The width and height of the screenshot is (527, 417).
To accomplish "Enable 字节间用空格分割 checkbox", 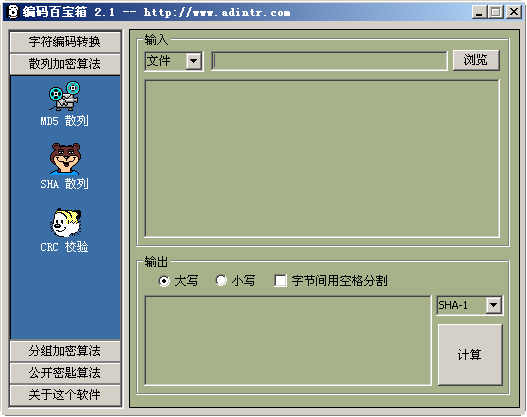I will tap(280, 281).
